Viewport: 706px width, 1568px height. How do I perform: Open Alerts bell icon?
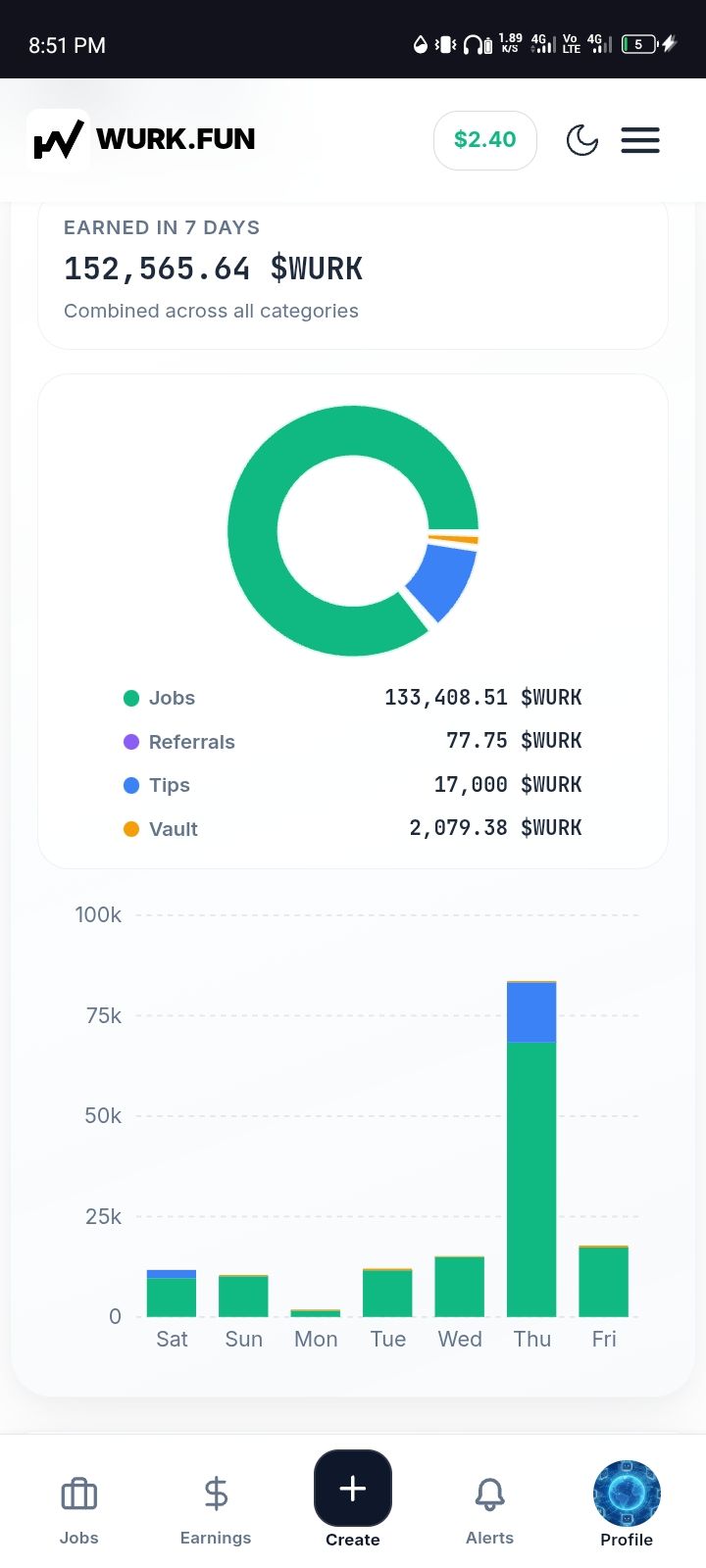point(490,1494)
